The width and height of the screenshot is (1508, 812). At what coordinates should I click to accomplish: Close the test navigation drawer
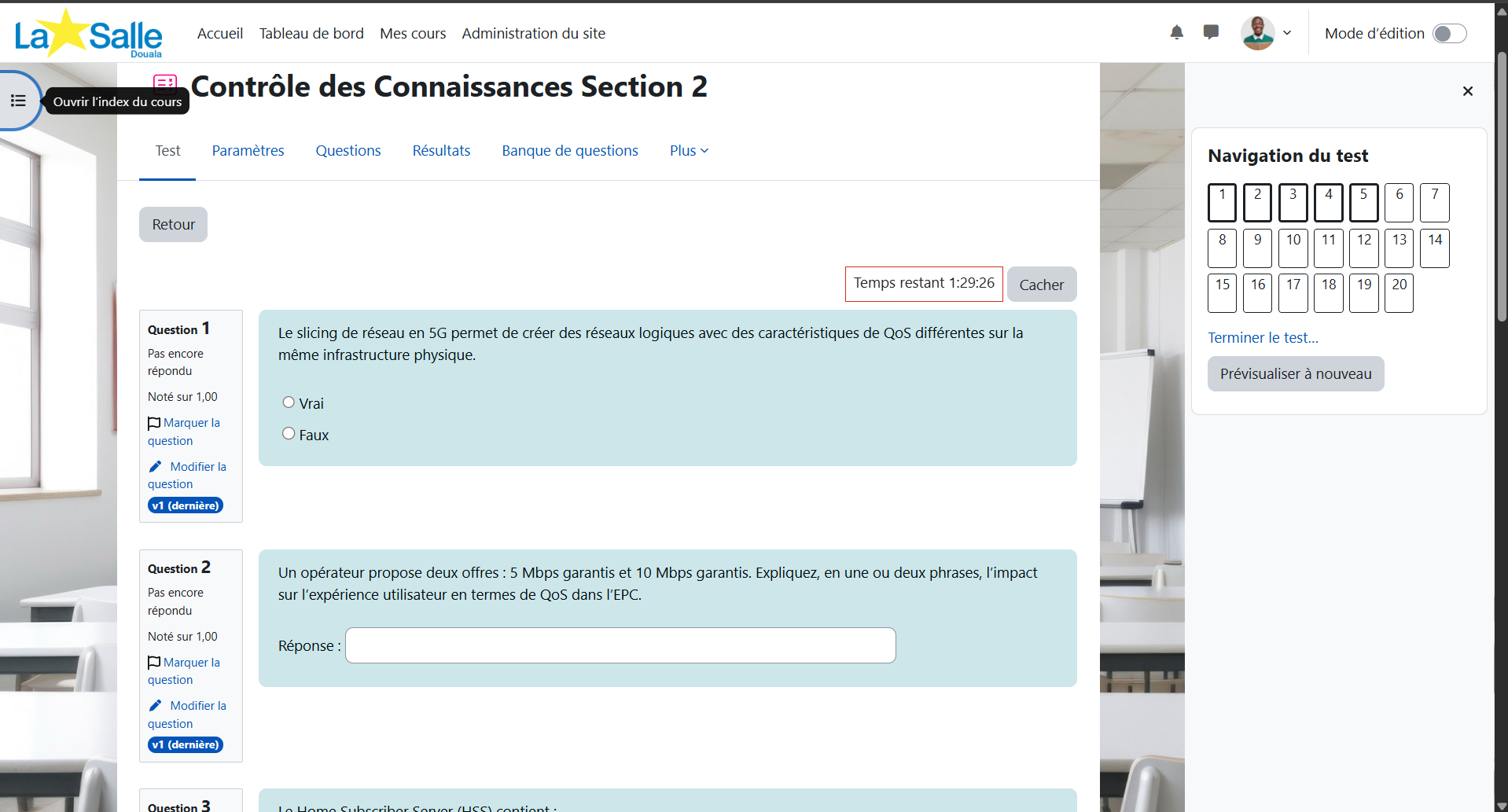1467,91
